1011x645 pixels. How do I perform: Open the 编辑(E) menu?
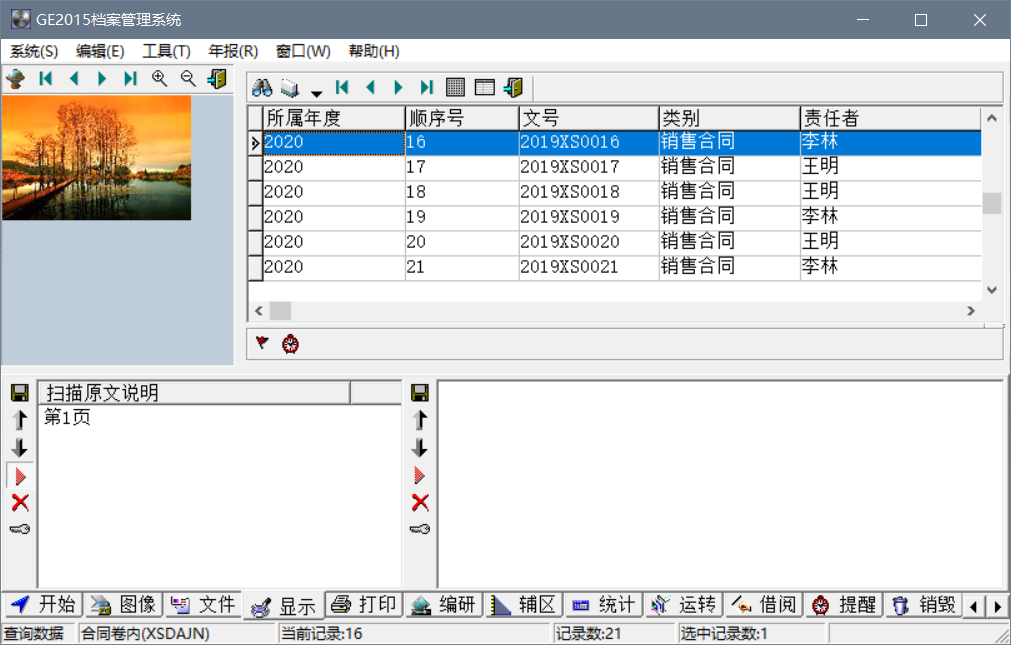tap(100, 51)
